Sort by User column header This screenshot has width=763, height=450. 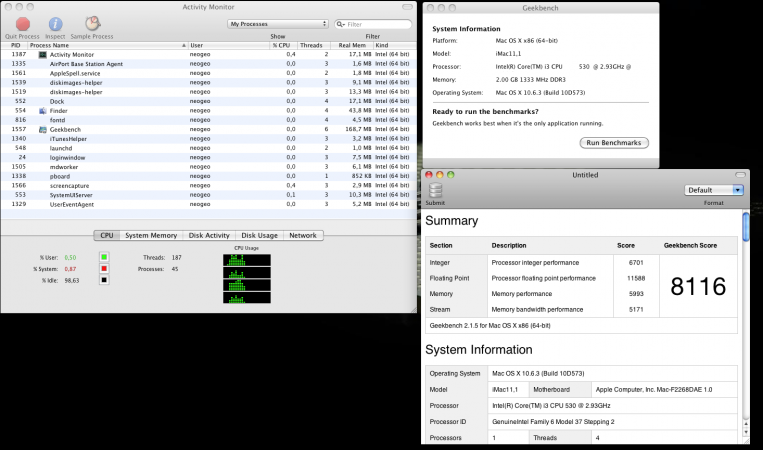(229, 45)
